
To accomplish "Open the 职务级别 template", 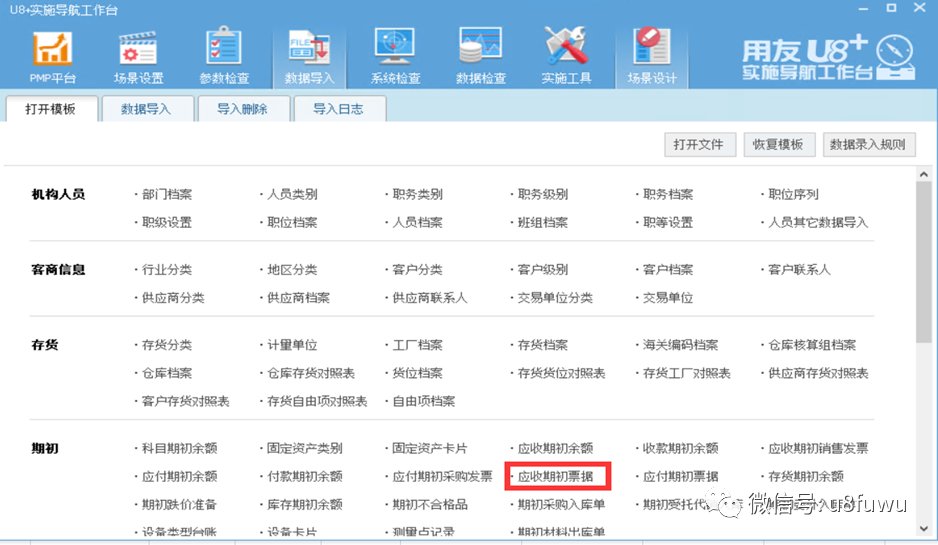I will click(543, 194).
